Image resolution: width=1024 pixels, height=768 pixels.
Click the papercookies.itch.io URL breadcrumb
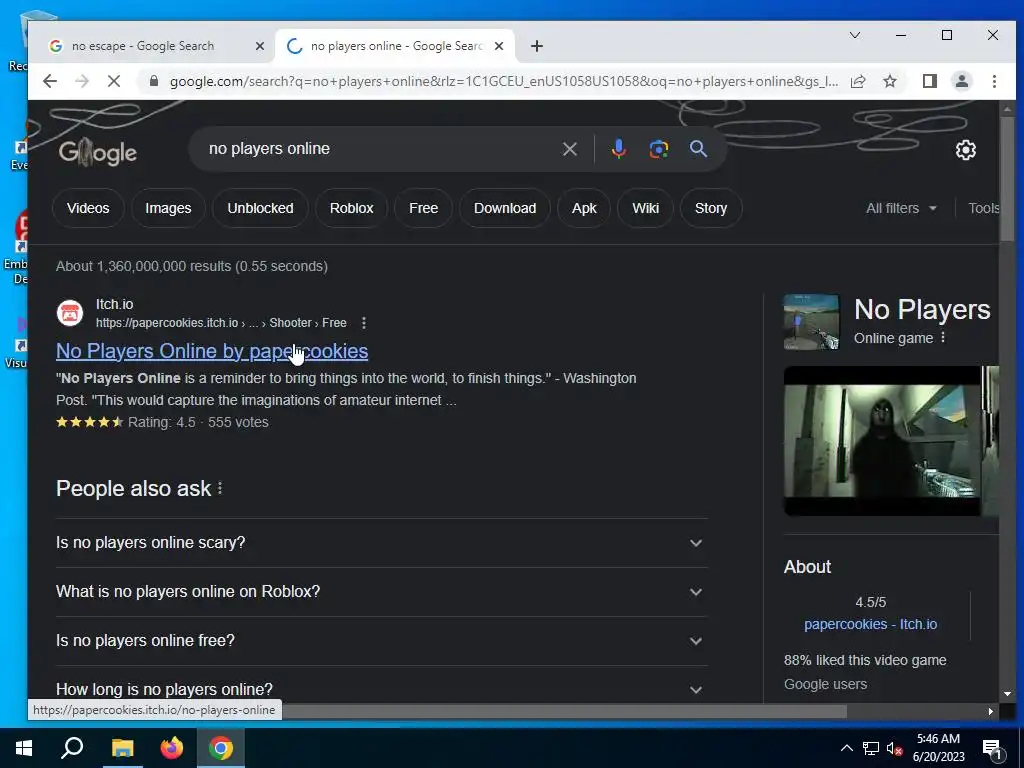[221, 323]
